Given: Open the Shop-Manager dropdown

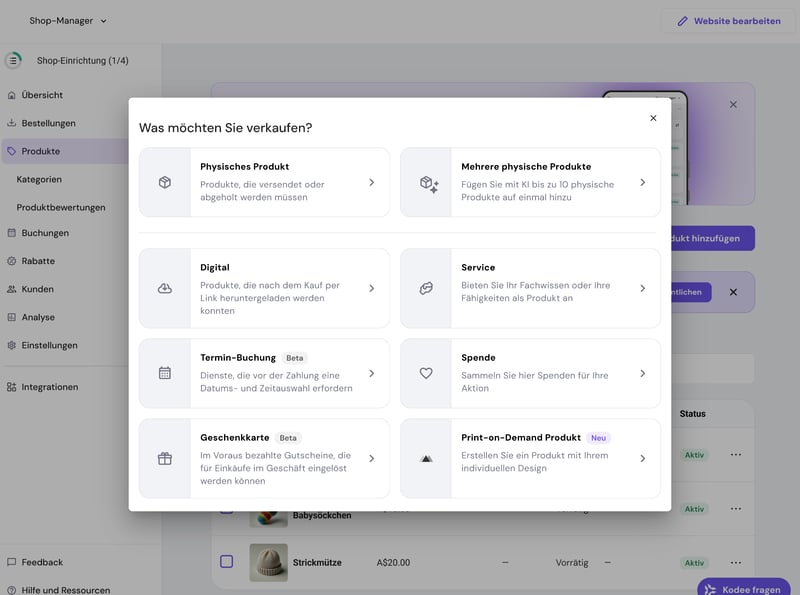Looking at the screenshot, I should coord(68,20).
